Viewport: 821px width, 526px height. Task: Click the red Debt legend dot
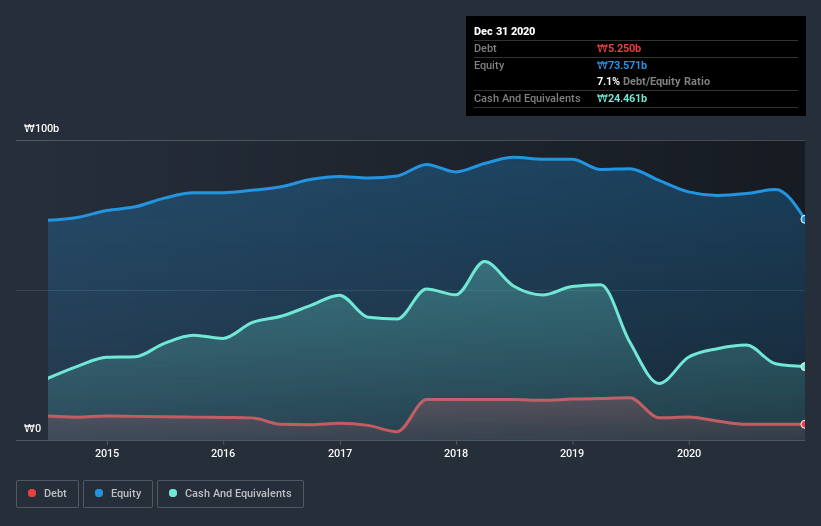[32, 493]
